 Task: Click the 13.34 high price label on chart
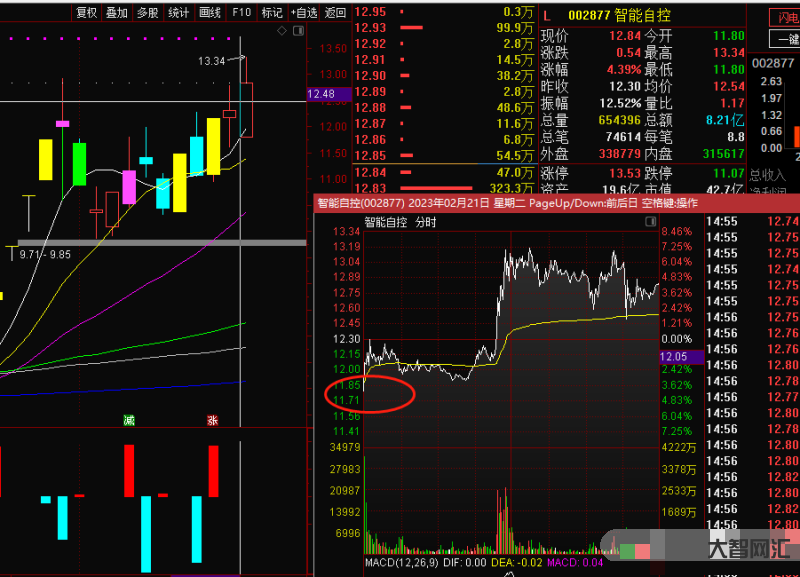tap(211, 61)
